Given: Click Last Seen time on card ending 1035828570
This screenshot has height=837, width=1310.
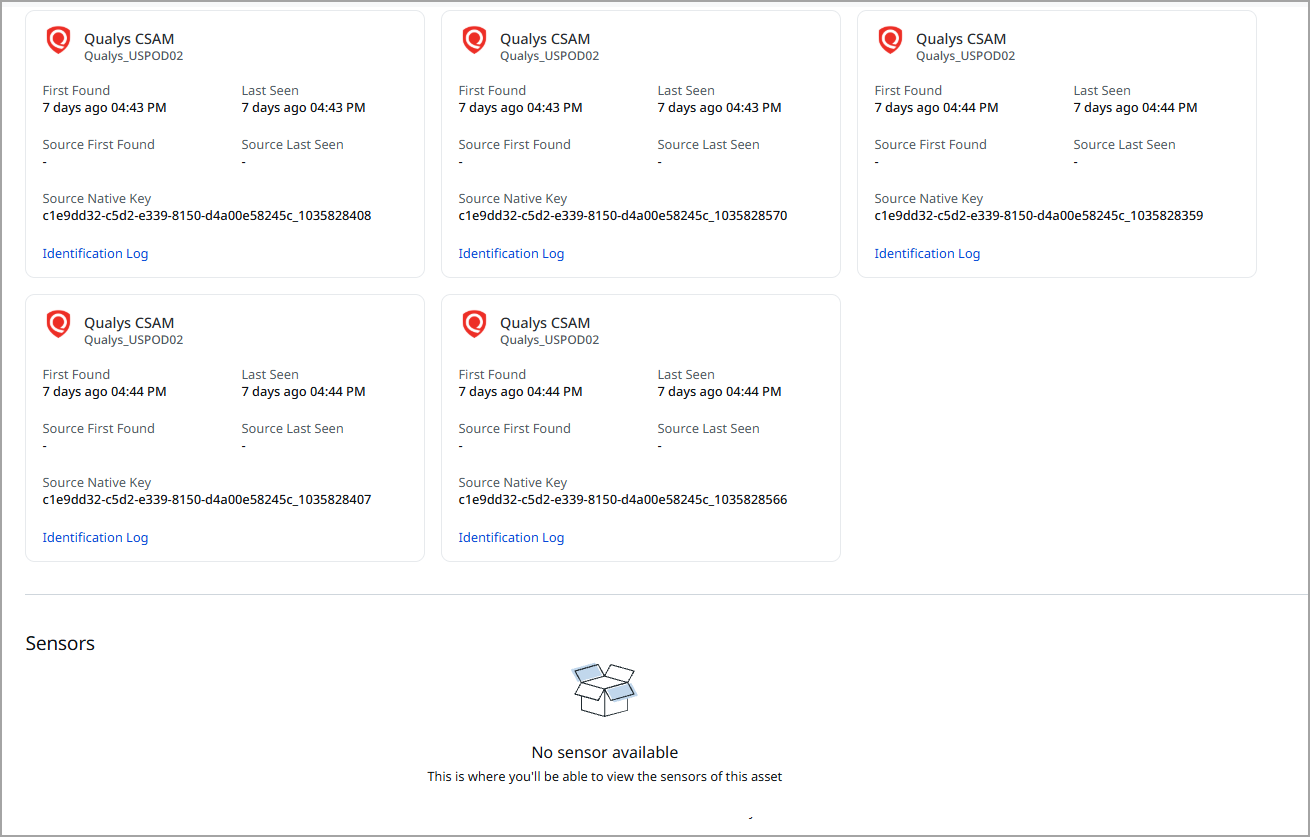Looking at the screenshot, I should [x=720, y=108].
